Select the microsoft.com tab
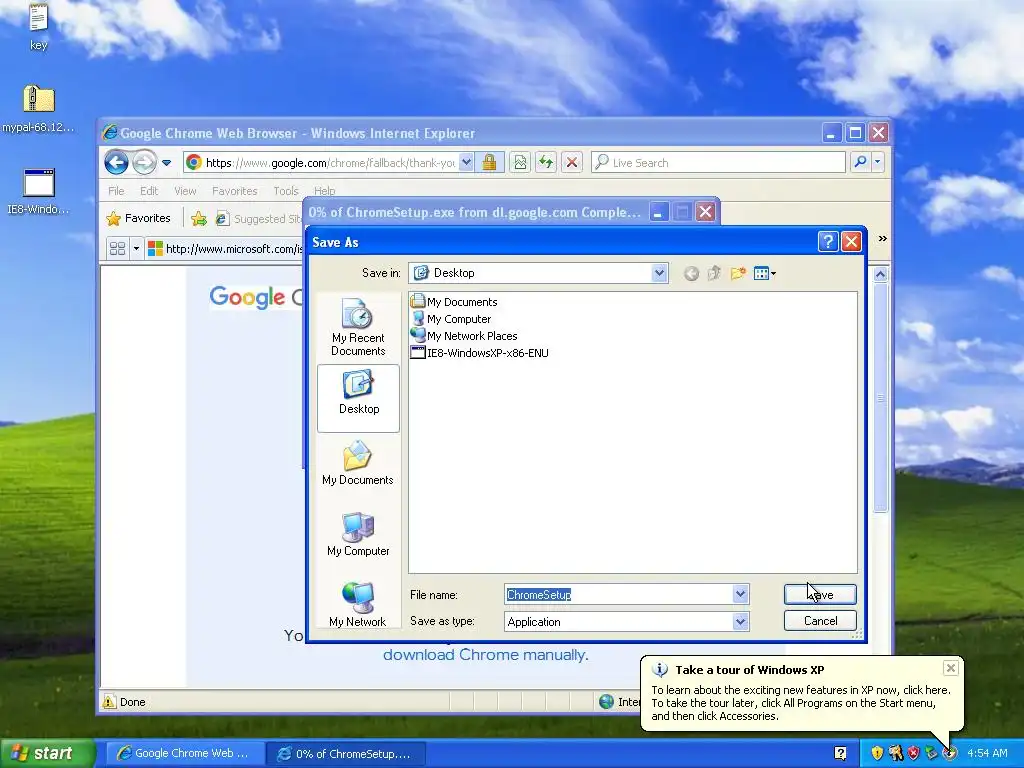1024x768 pixels. [x=225, y=249]
